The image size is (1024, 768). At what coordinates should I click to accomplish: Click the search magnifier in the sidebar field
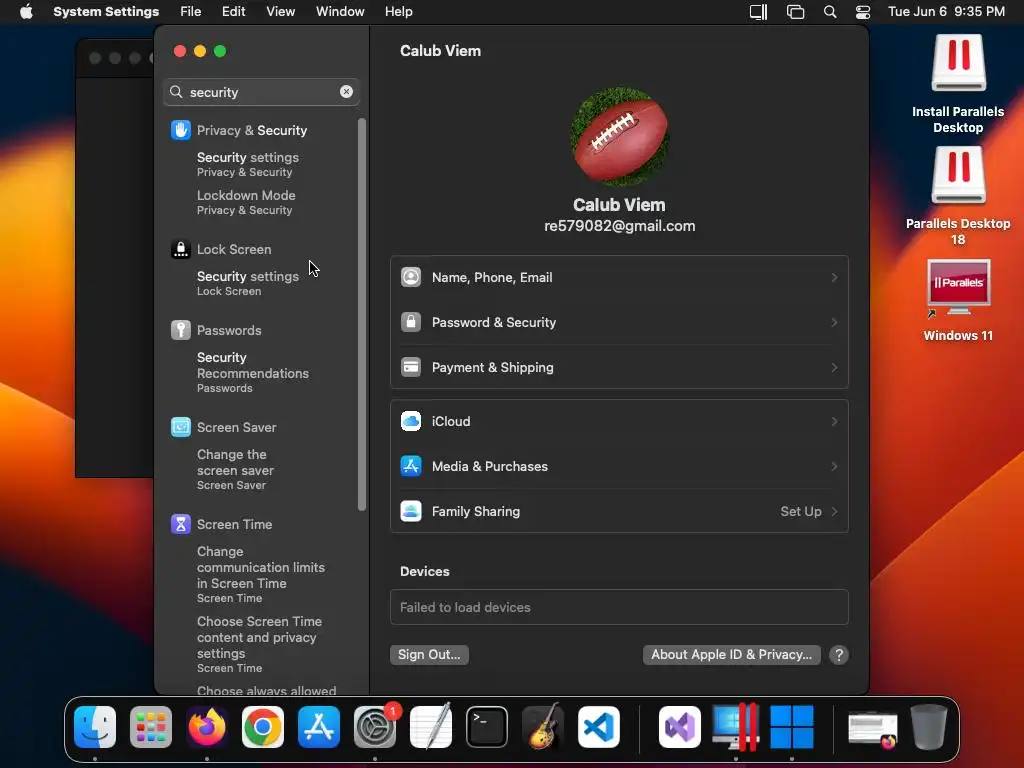(176, 92)
